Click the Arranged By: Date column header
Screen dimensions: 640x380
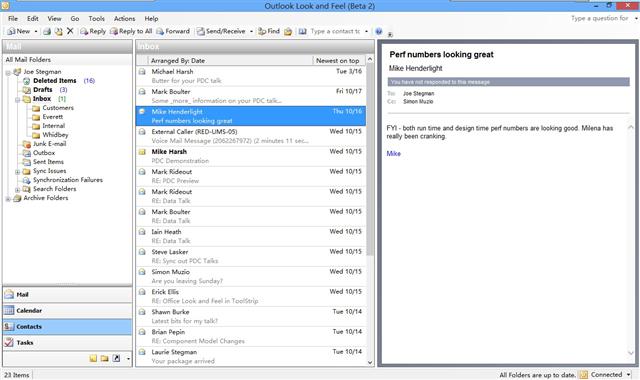[230, 60]
